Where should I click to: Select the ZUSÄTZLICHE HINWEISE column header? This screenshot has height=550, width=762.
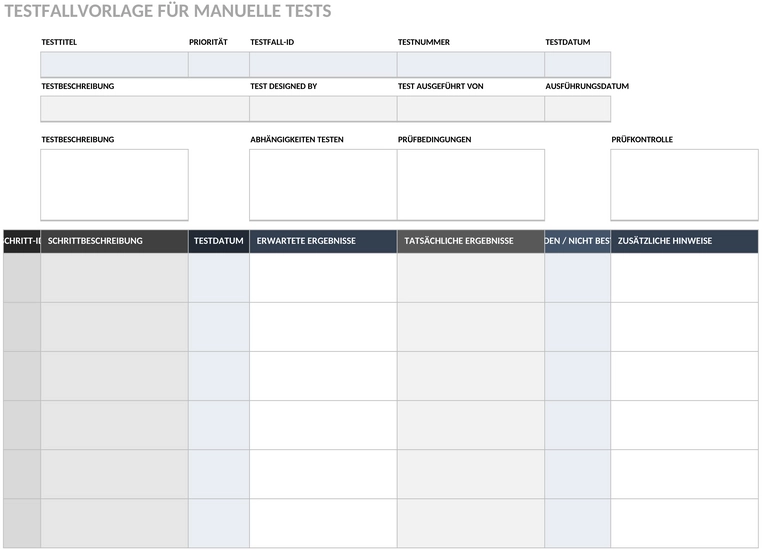(x=684, y=241)
